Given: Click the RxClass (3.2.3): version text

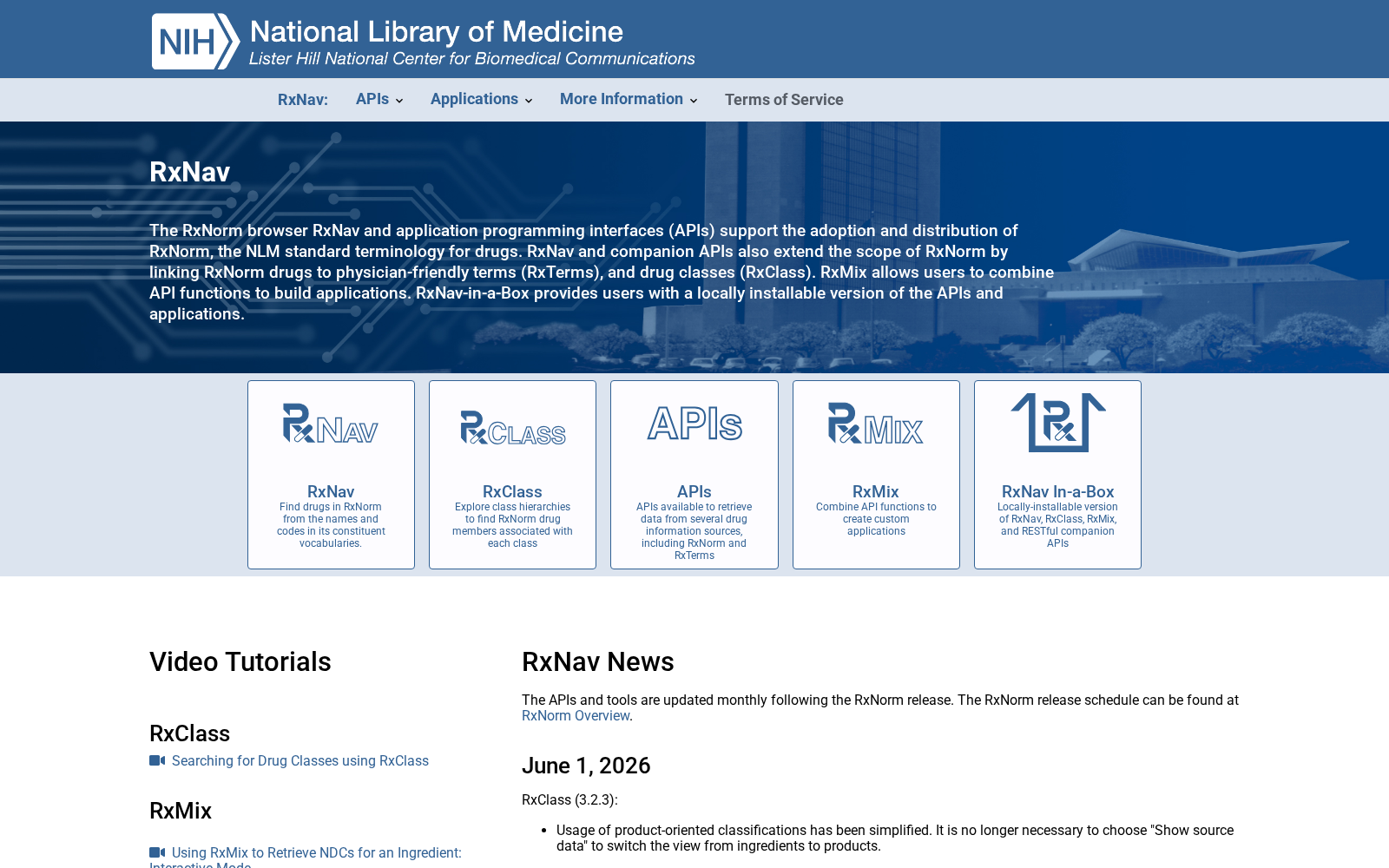Looking at the screenshot, I should 569,799.
